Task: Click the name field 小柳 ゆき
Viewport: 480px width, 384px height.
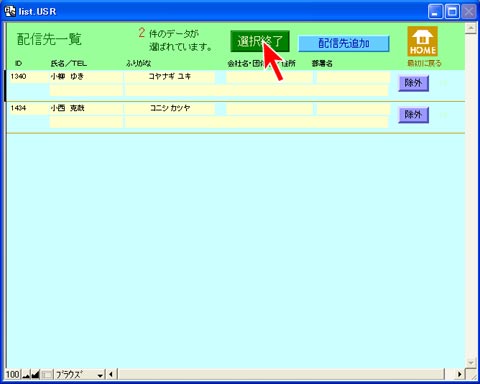Action: point(86,77)
